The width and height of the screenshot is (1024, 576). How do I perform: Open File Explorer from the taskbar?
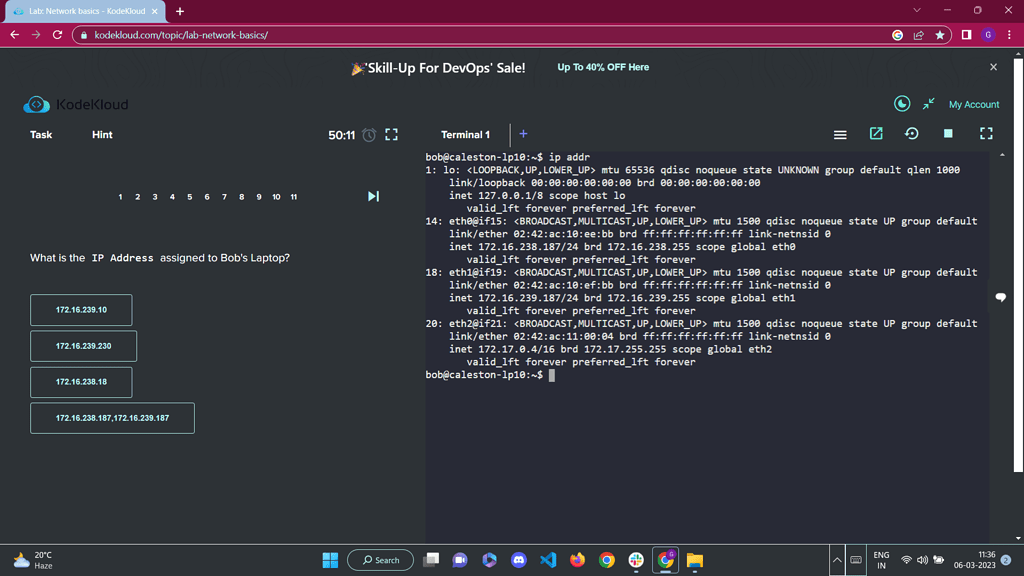695,560
